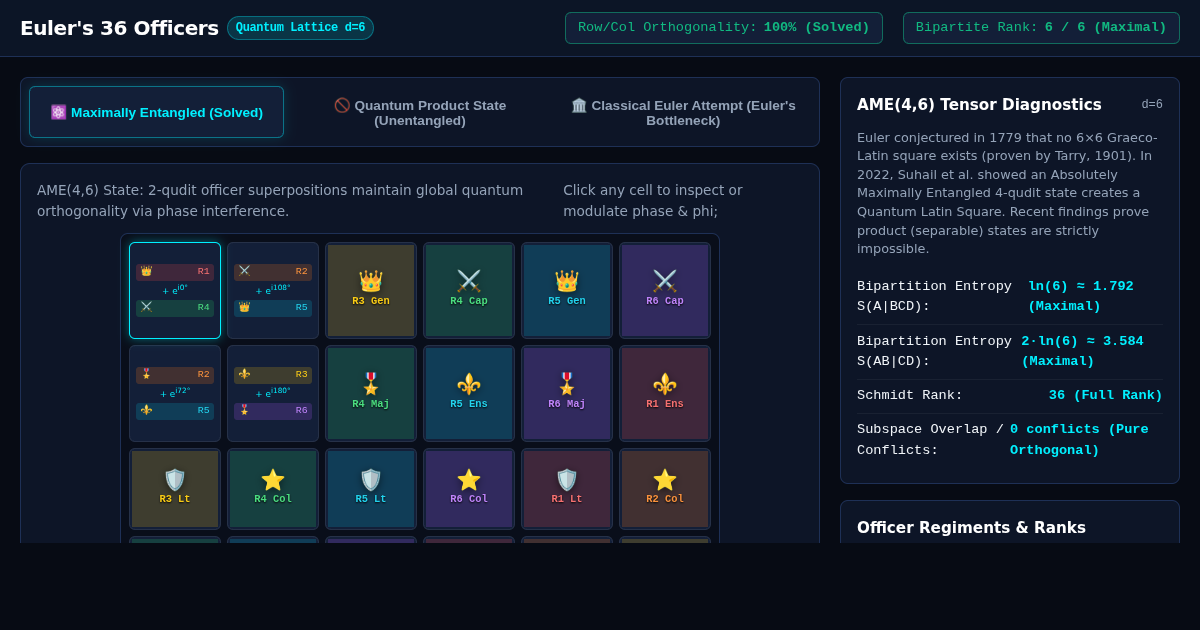The image size is (1200, 630).
Task: Switch to Classical Euler Attempt tab
Action: (683, 112)
